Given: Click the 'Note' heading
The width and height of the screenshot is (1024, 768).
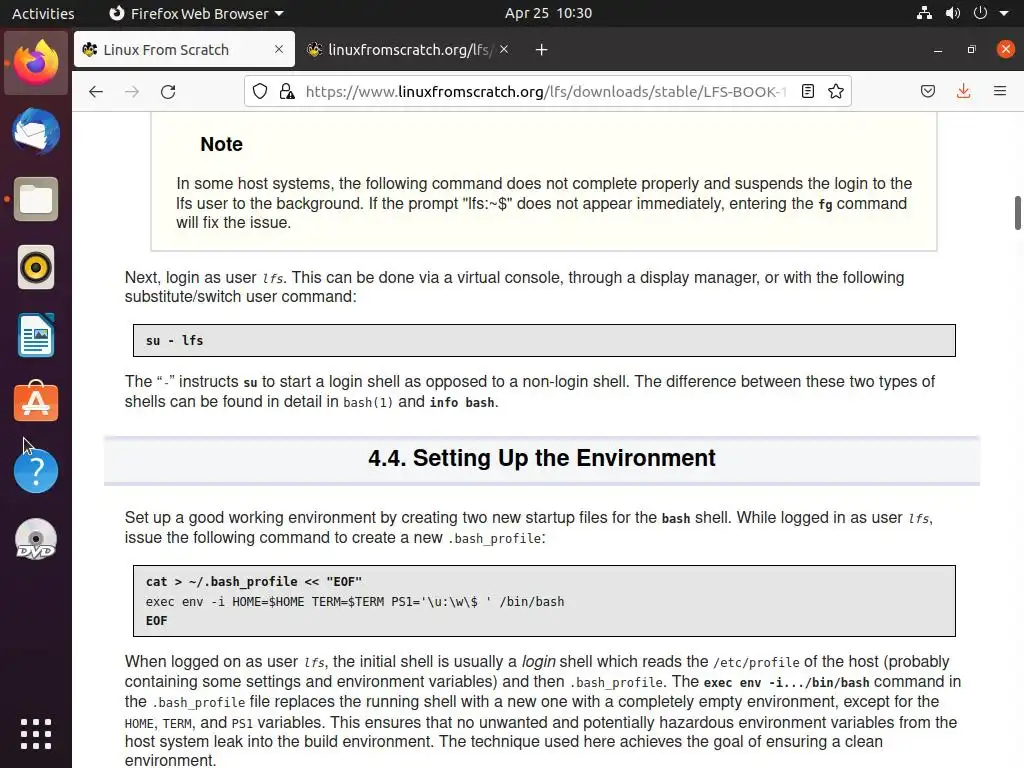Looking at the screenshot, I should [x=221, y=144].
